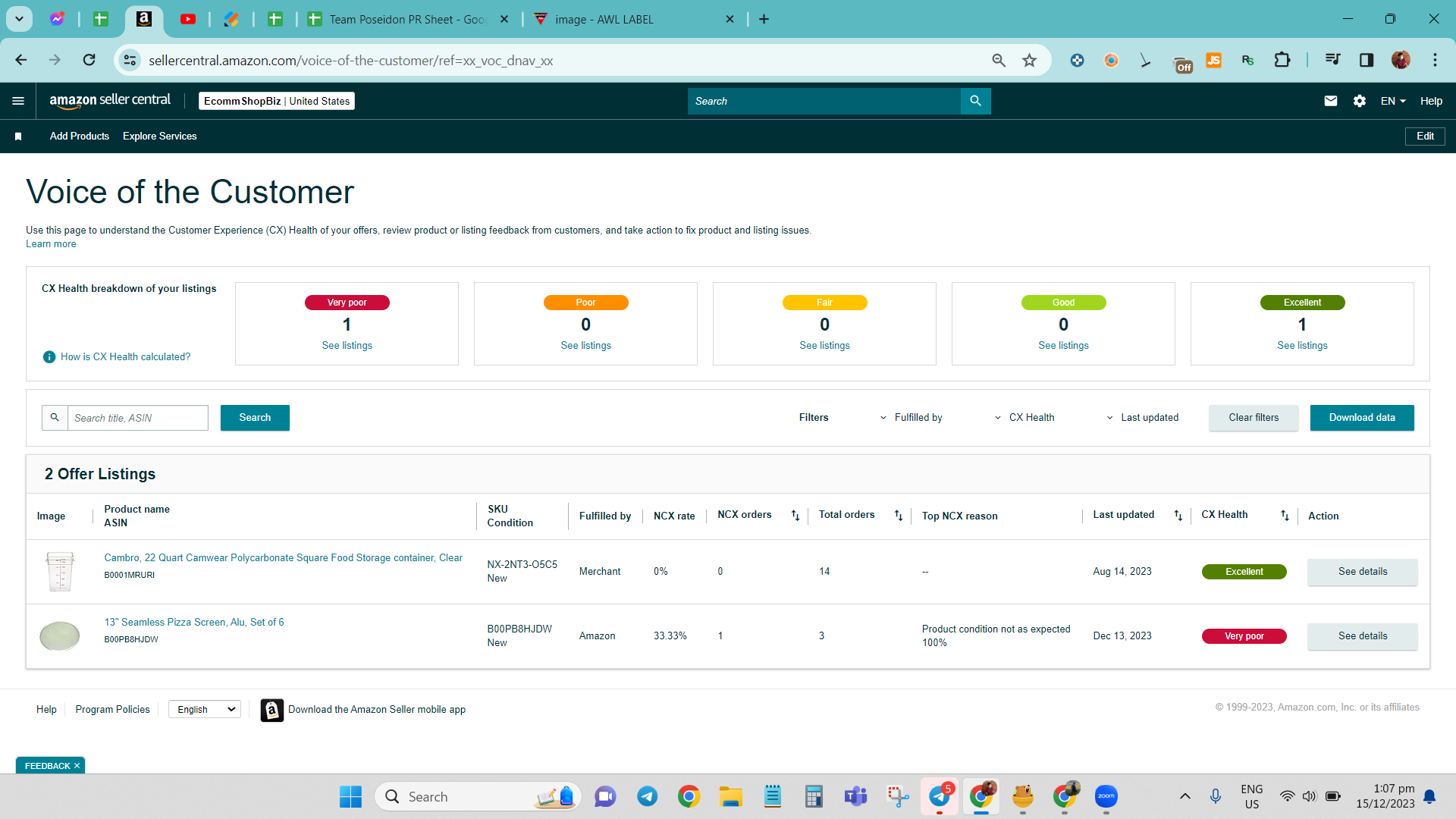
Task: Expand the Fulfilled by filter
Action: [x=911, y=418]
